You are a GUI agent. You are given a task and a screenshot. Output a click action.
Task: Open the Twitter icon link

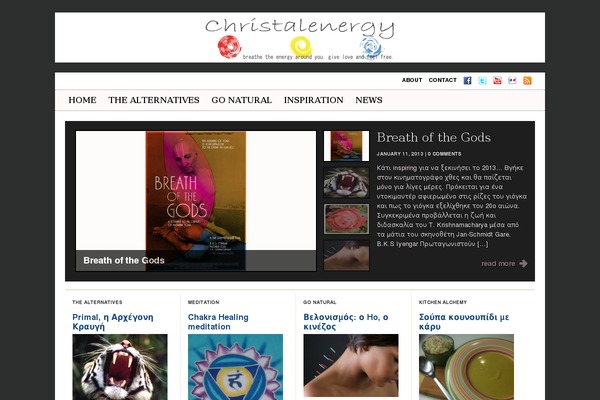click(x=482, y=80)
